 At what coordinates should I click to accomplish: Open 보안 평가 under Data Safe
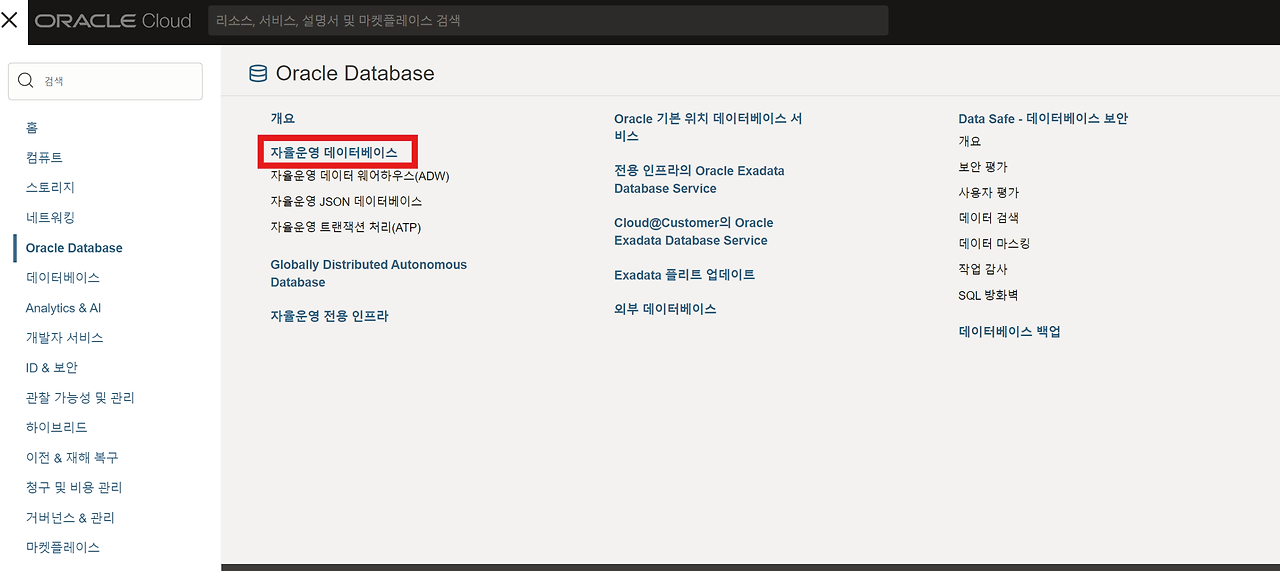983,167
